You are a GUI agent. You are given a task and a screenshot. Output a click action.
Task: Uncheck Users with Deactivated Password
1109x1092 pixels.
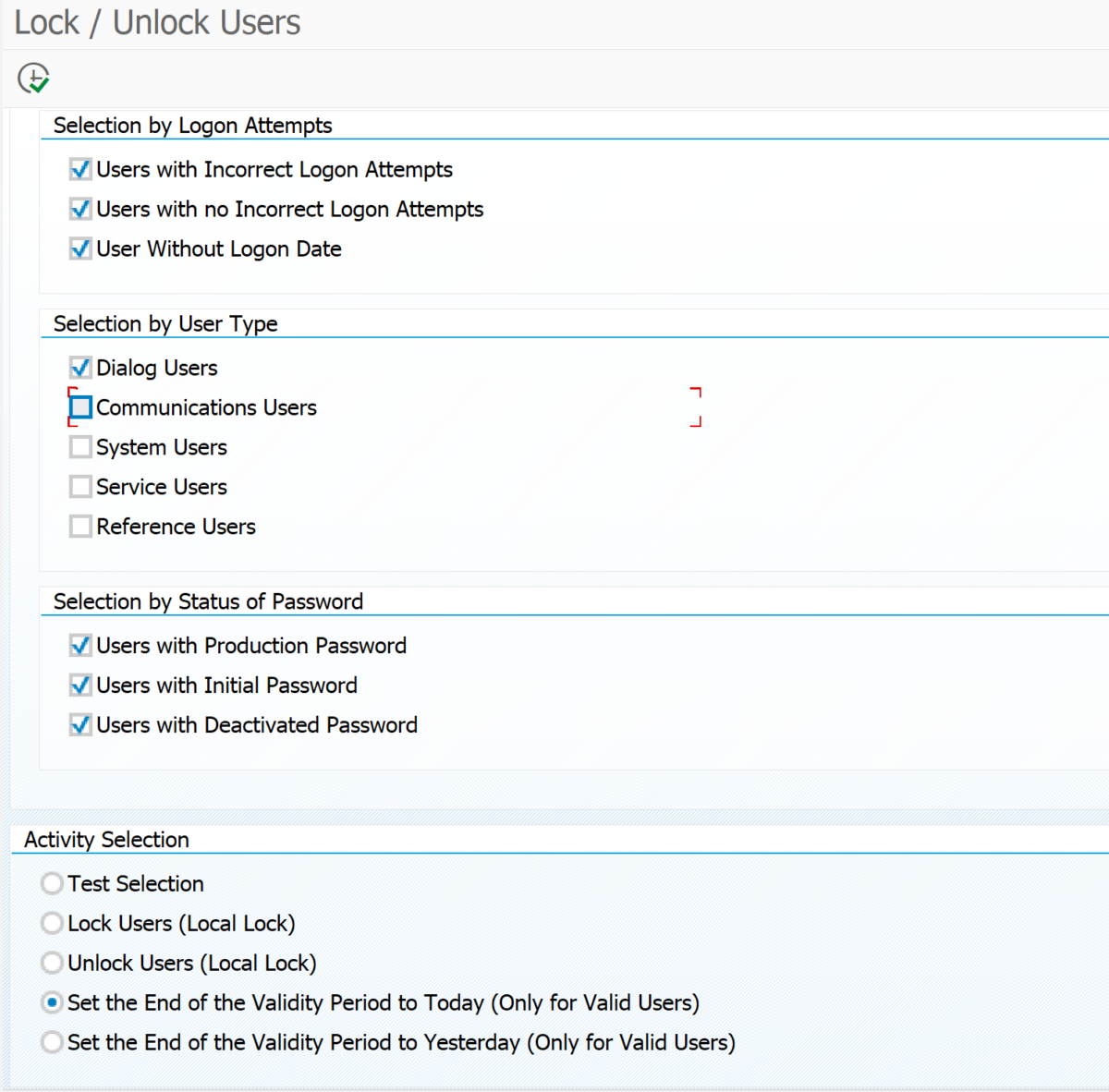[80, 724]
